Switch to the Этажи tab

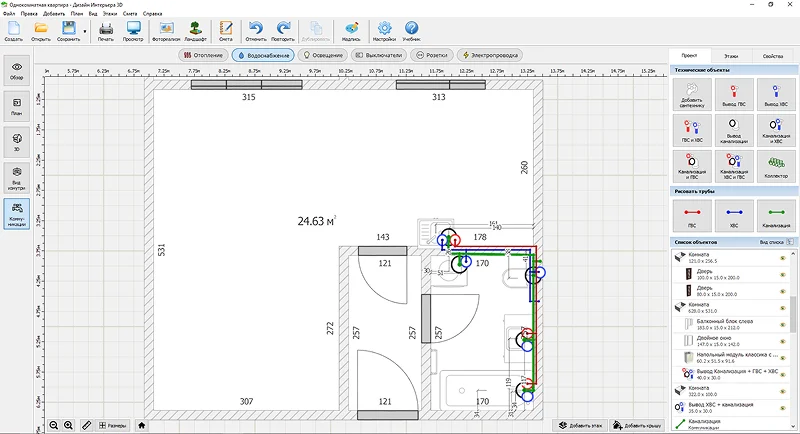731,56
